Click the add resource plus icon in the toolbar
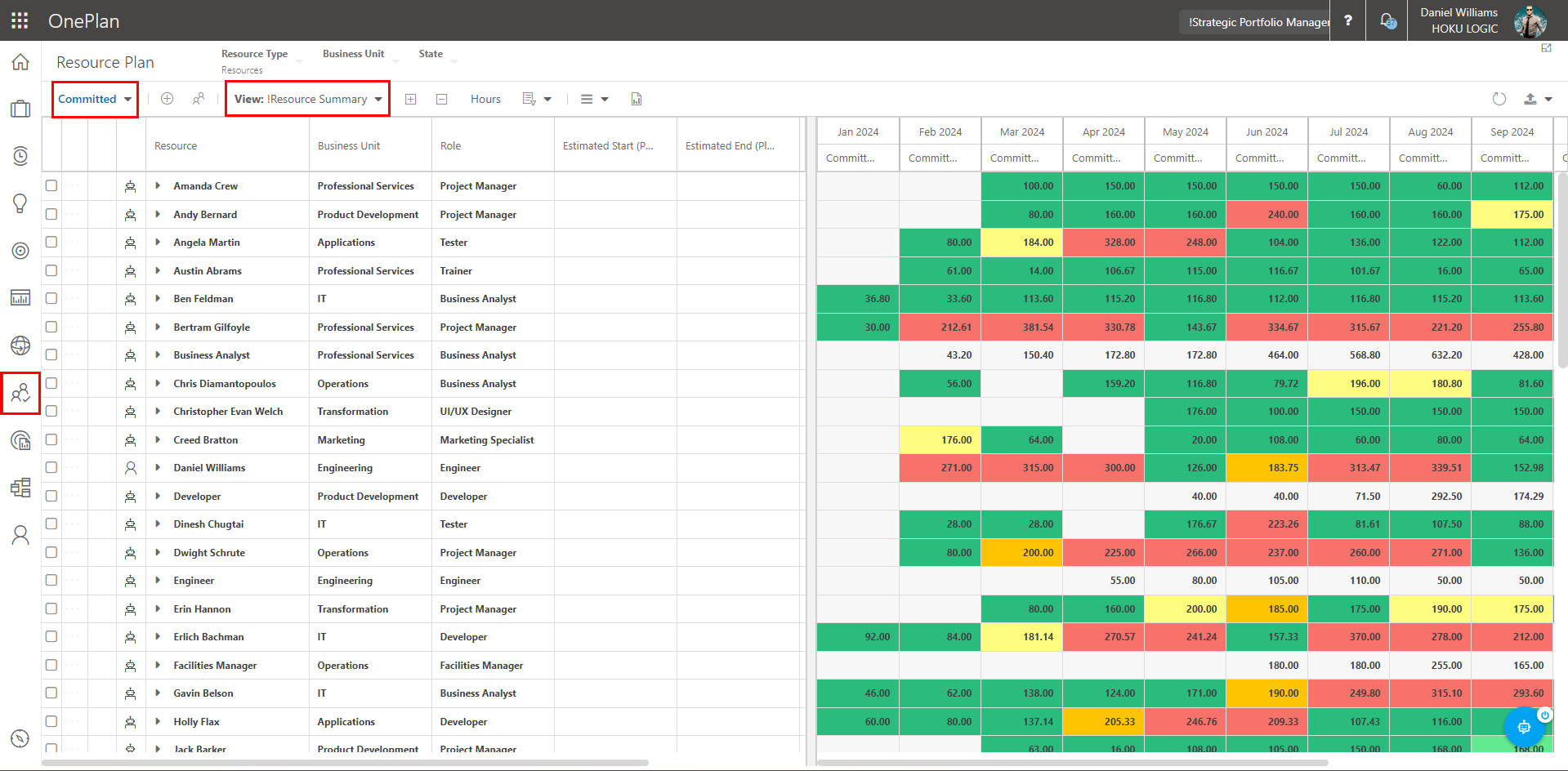This screenshot has width=1568, height=771. click(167, 98)
